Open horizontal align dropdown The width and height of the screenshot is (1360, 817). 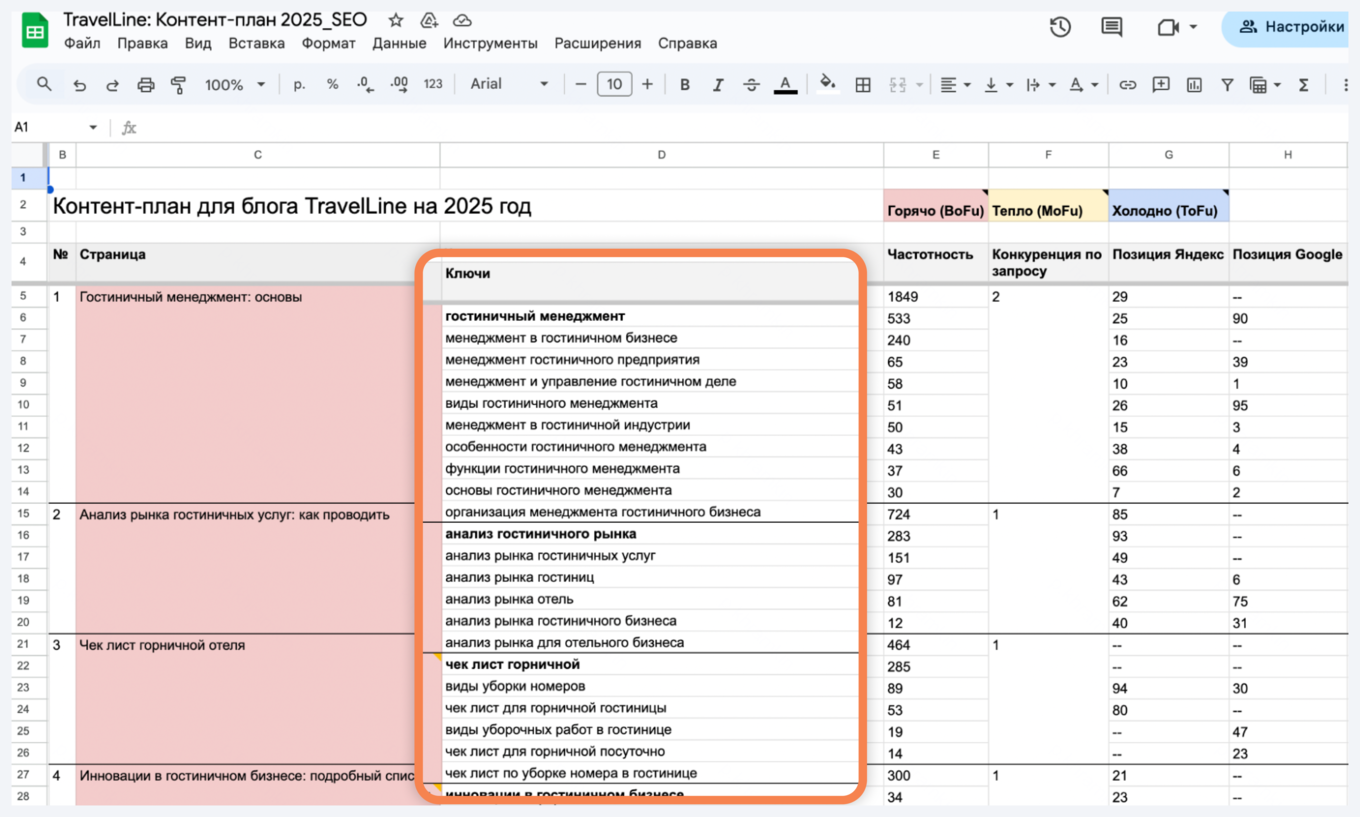956,85
